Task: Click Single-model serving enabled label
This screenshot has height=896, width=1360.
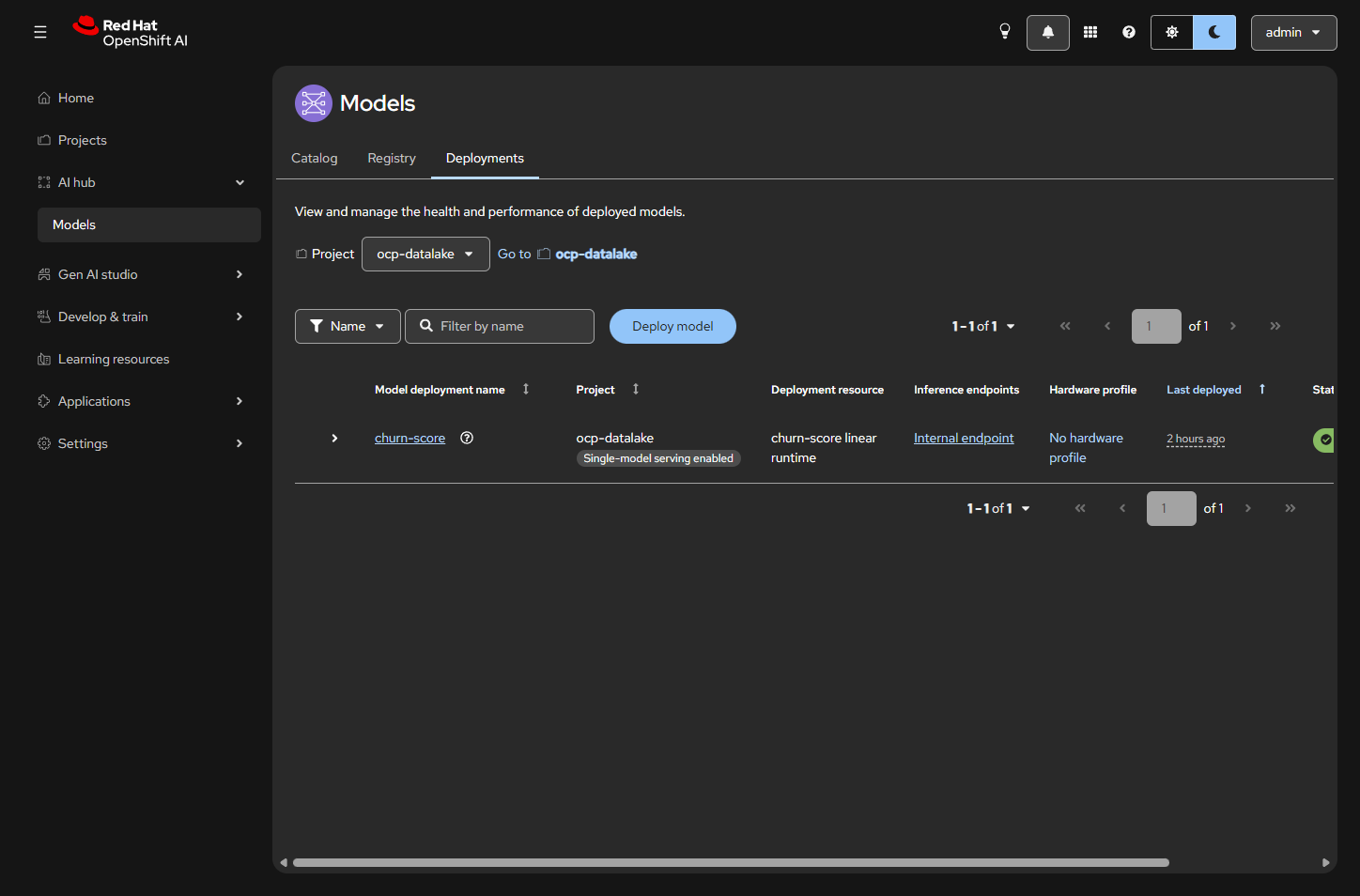Action: coord(658,458)
